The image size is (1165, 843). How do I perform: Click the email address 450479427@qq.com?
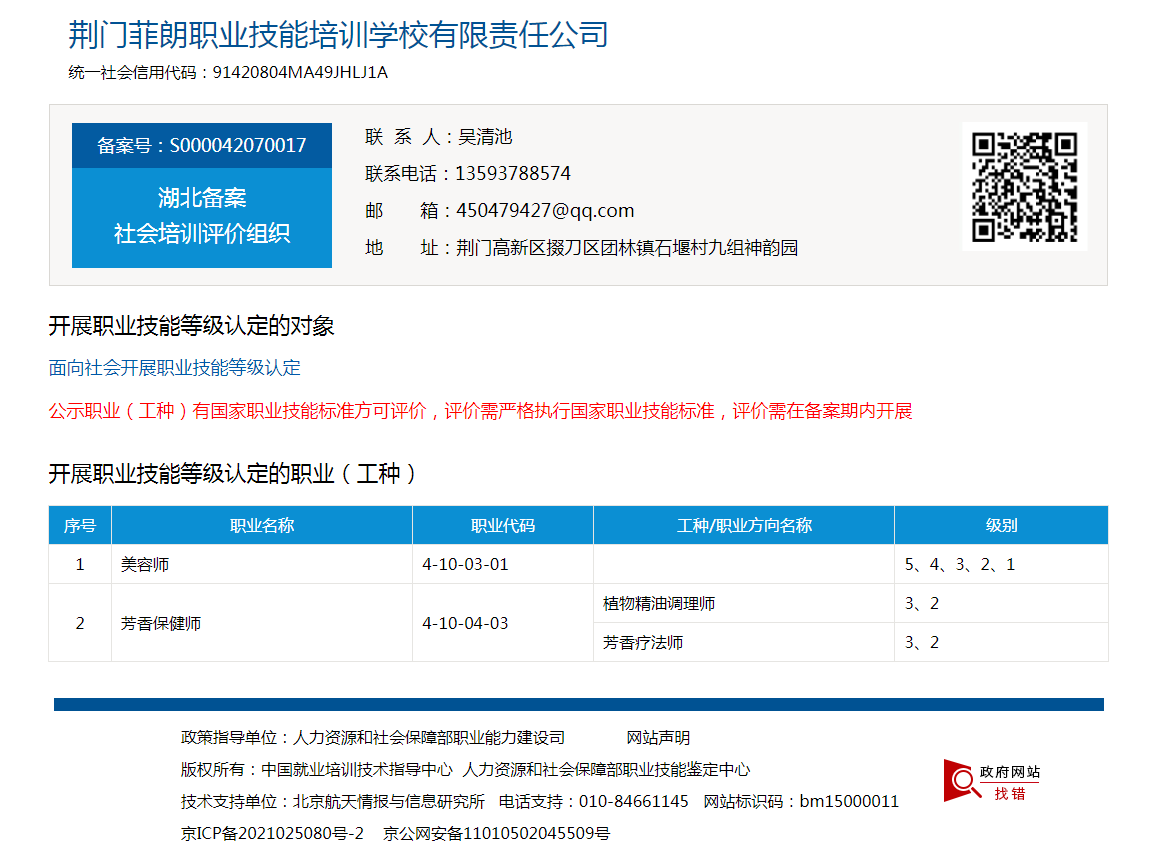pyautogui.click(x=545, y=210)
